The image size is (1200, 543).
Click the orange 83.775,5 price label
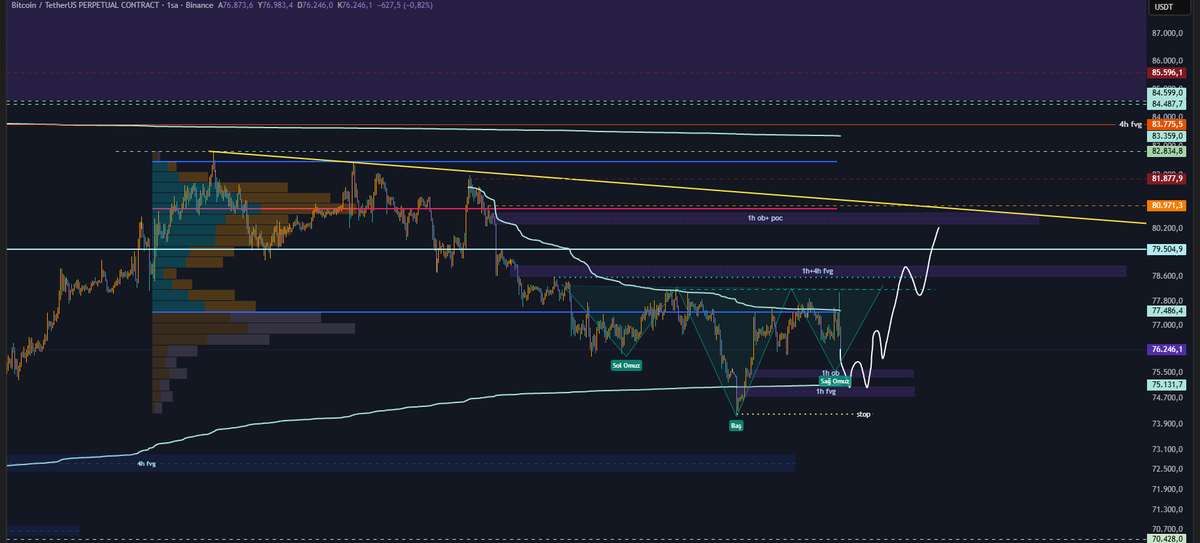click(x=1167, y=124)
